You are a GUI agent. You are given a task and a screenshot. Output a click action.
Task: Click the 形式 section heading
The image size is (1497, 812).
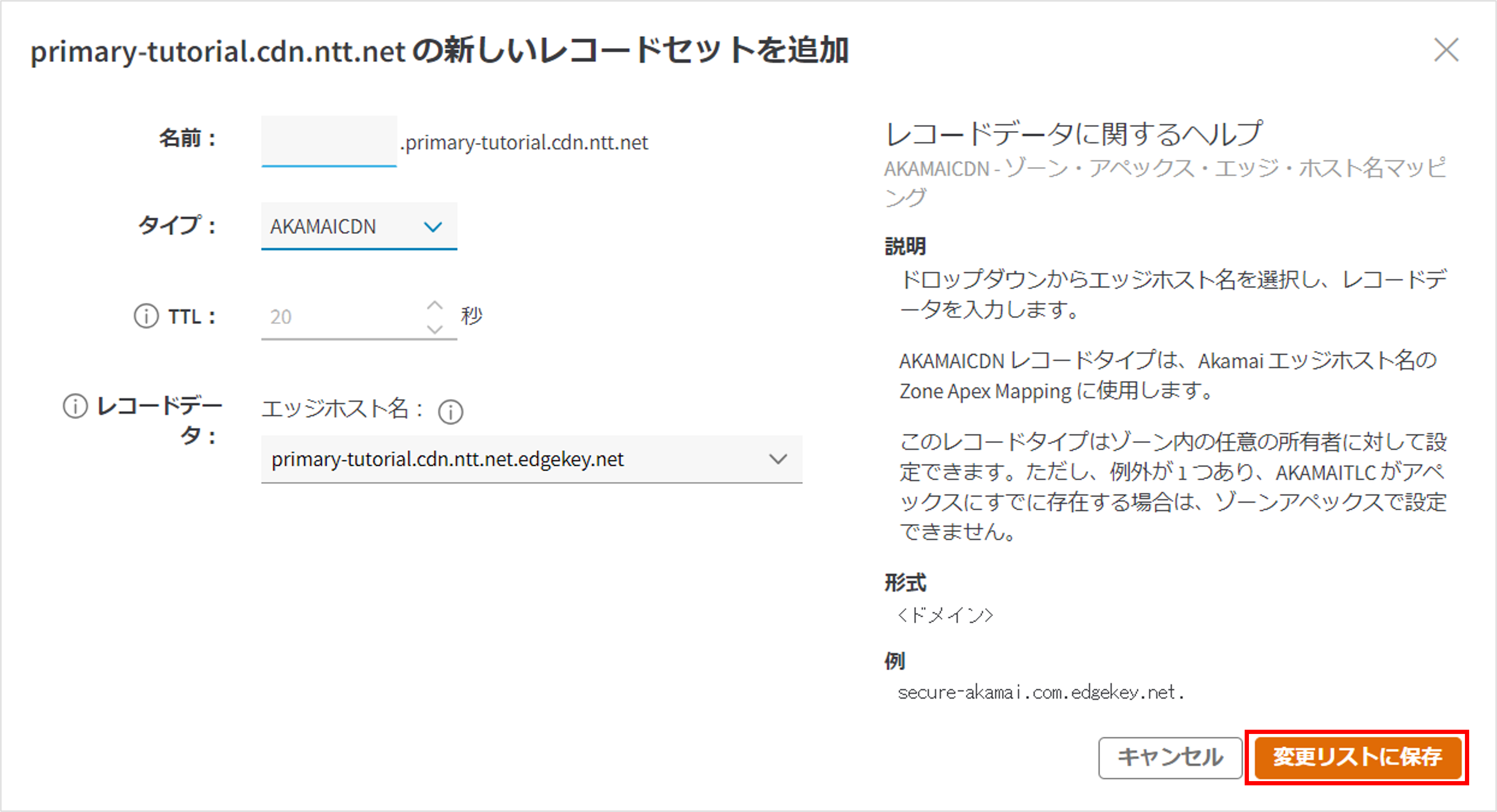(x=905, y=583)
